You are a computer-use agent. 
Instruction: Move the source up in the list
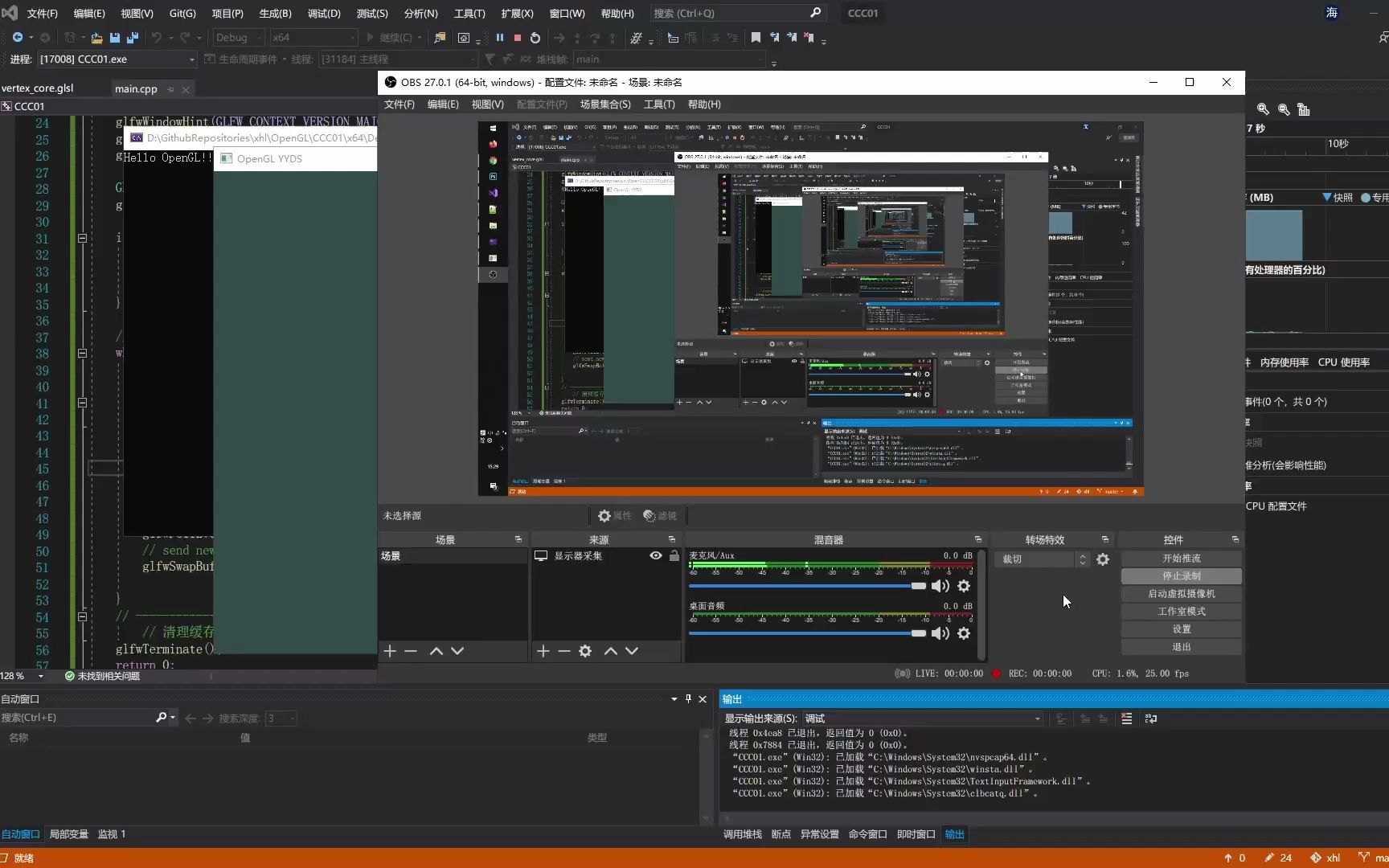point(611,651)
